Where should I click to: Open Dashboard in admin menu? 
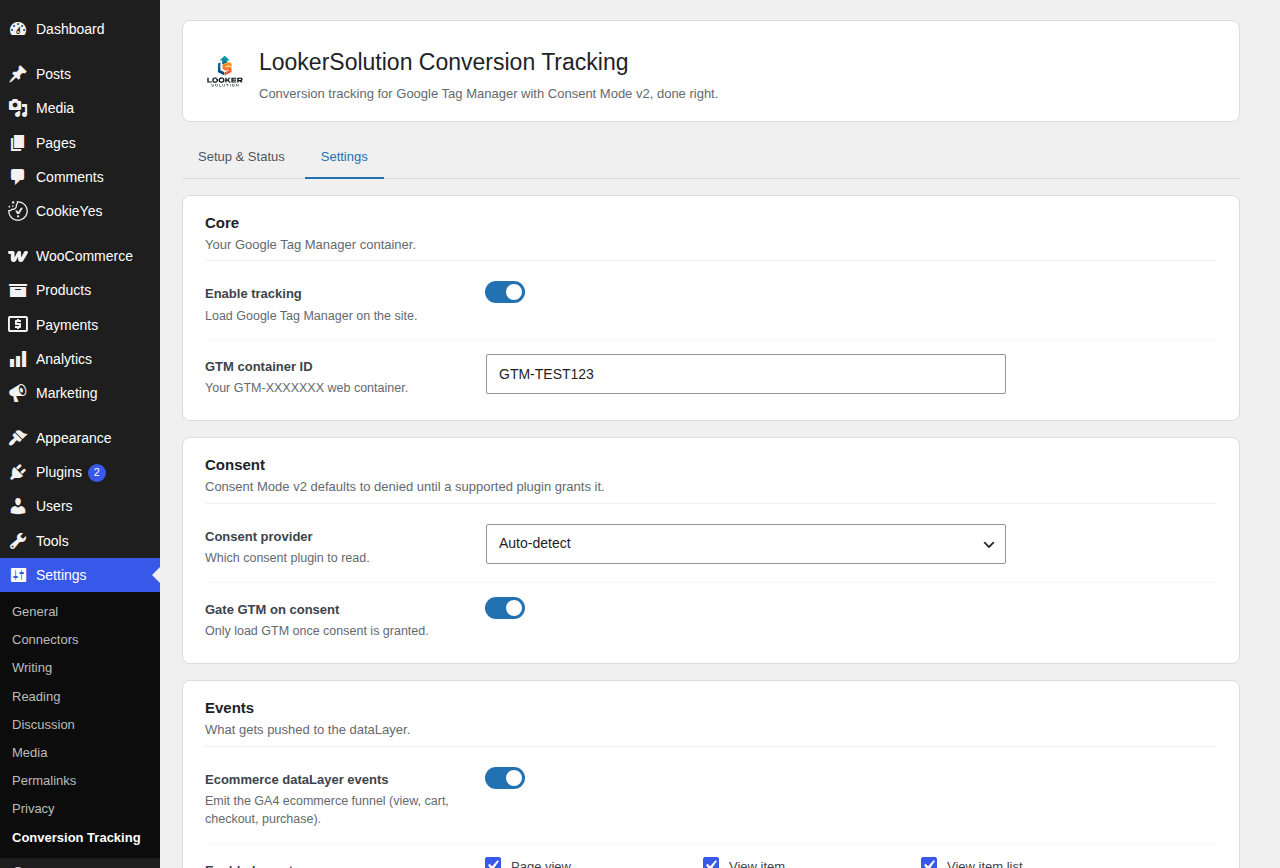(x=80, y=29)
